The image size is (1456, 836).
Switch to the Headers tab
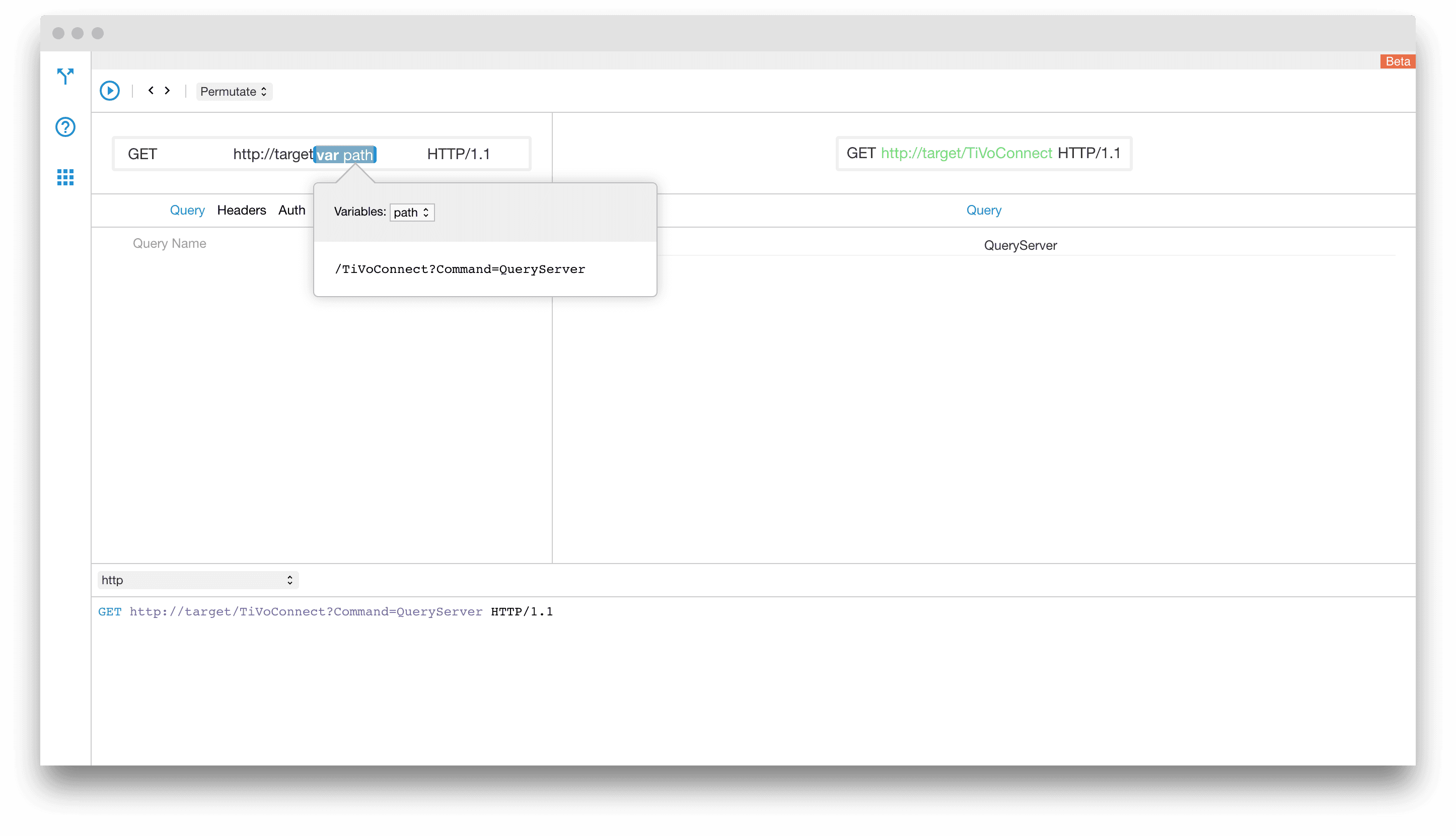click(242, 210)
